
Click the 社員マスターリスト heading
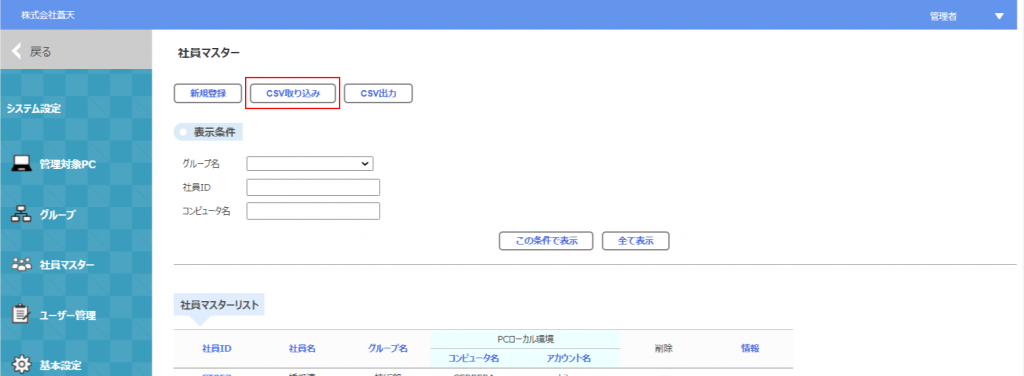219,304
